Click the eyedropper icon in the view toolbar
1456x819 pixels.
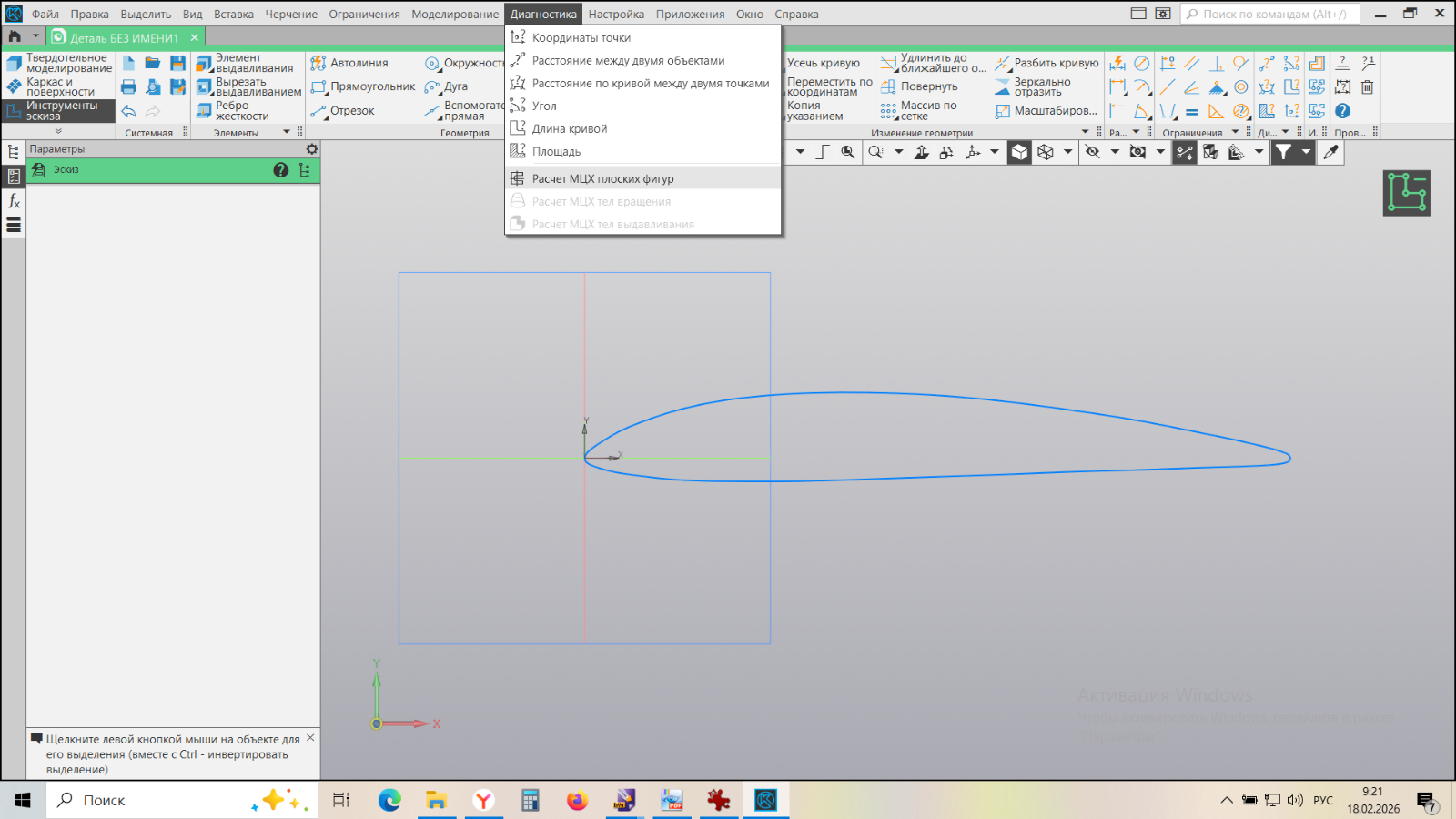point(1330,152)
